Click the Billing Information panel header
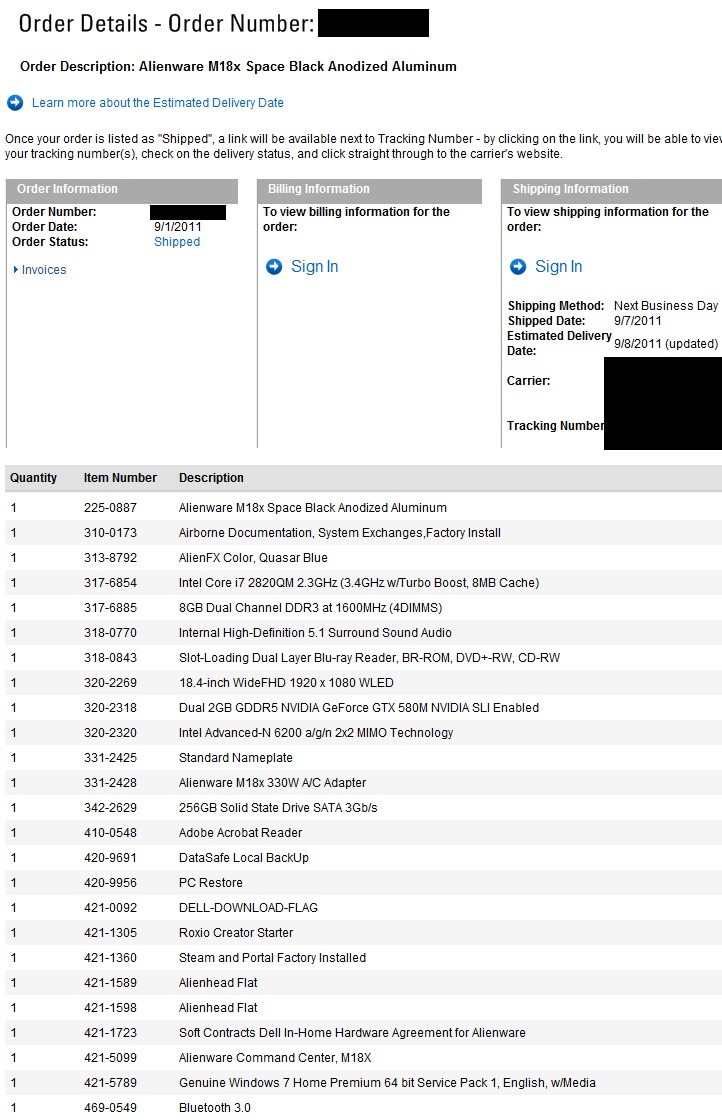This screenshot has width=722, height=1120. pos(370,190)
